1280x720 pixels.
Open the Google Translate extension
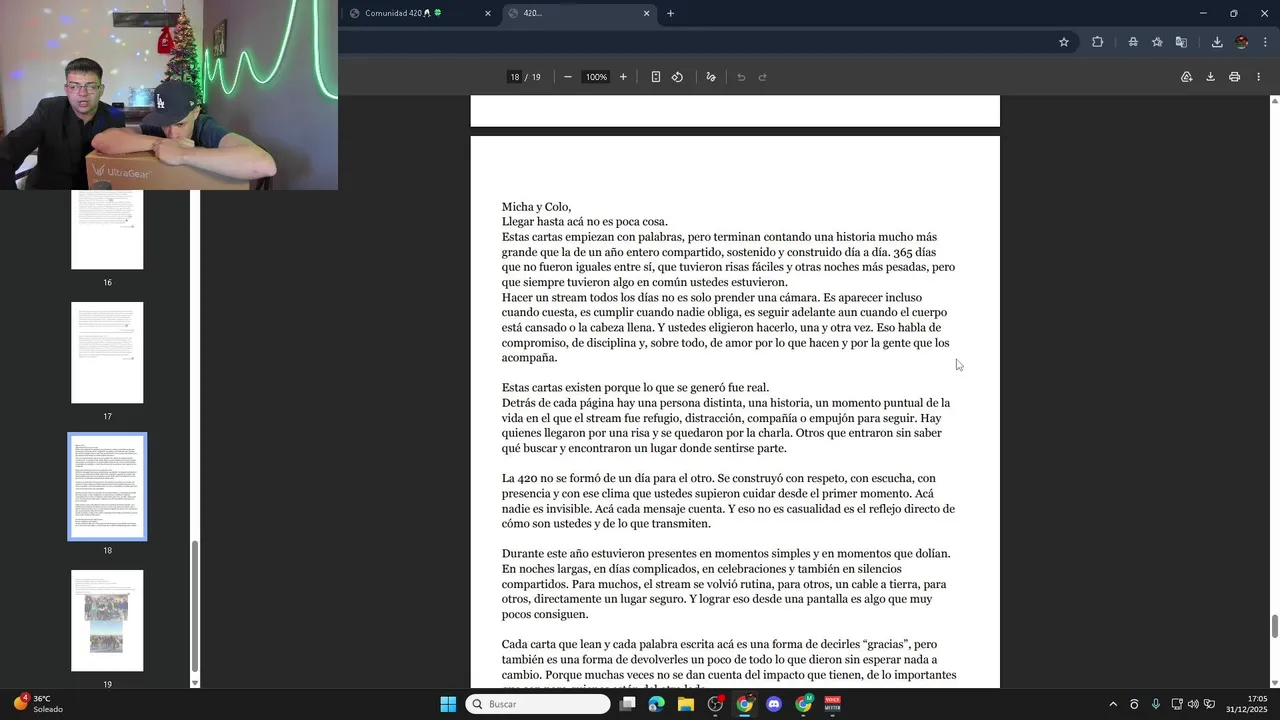click(x=1181, y=42)
